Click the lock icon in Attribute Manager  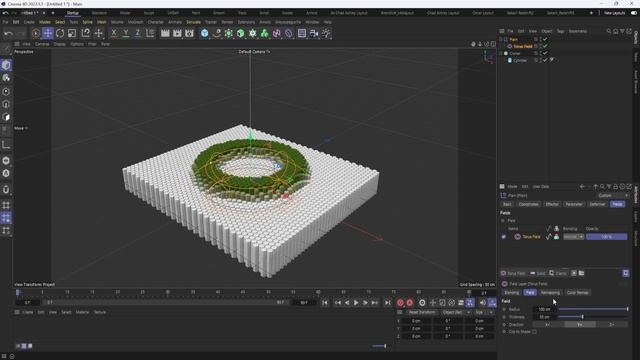[616, 187]
